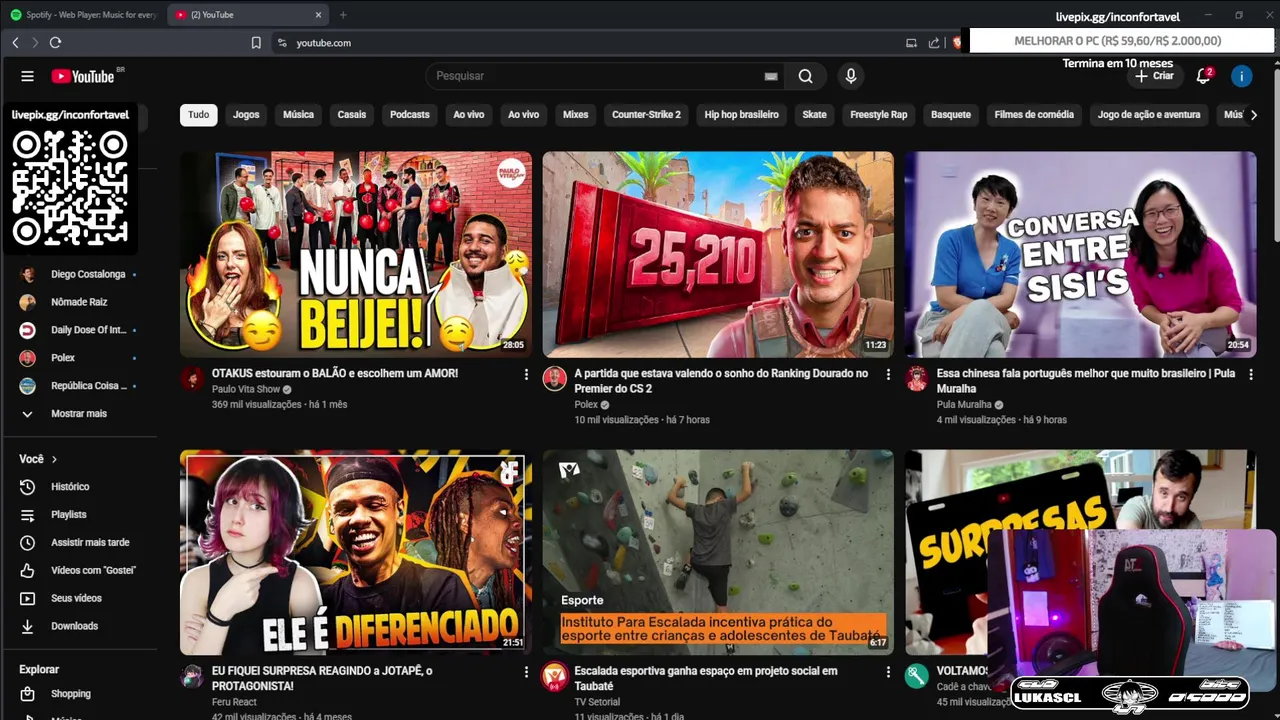Expand the Você section chevron
This screenshot has height=720, width=1280.
[x=54, y=459]
